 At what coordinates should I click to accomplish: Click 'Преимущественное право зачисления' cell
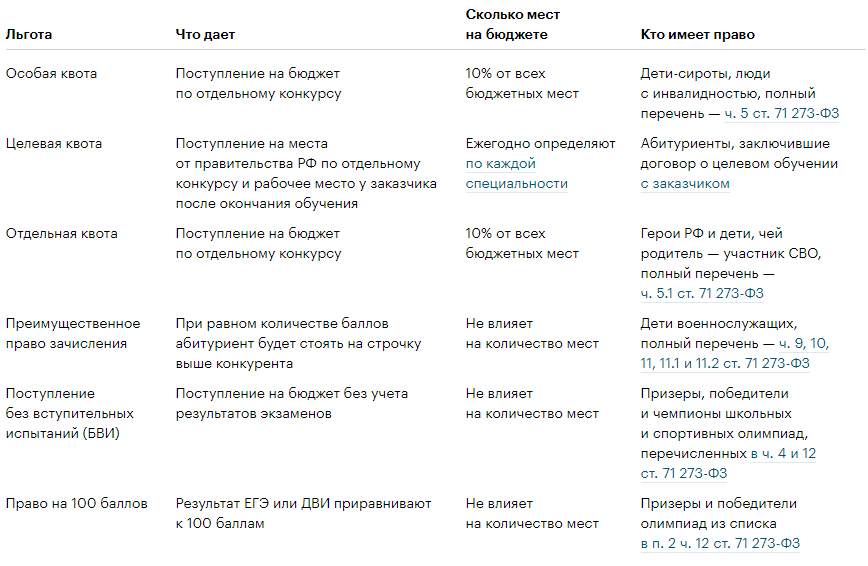[x=73, y=333]
